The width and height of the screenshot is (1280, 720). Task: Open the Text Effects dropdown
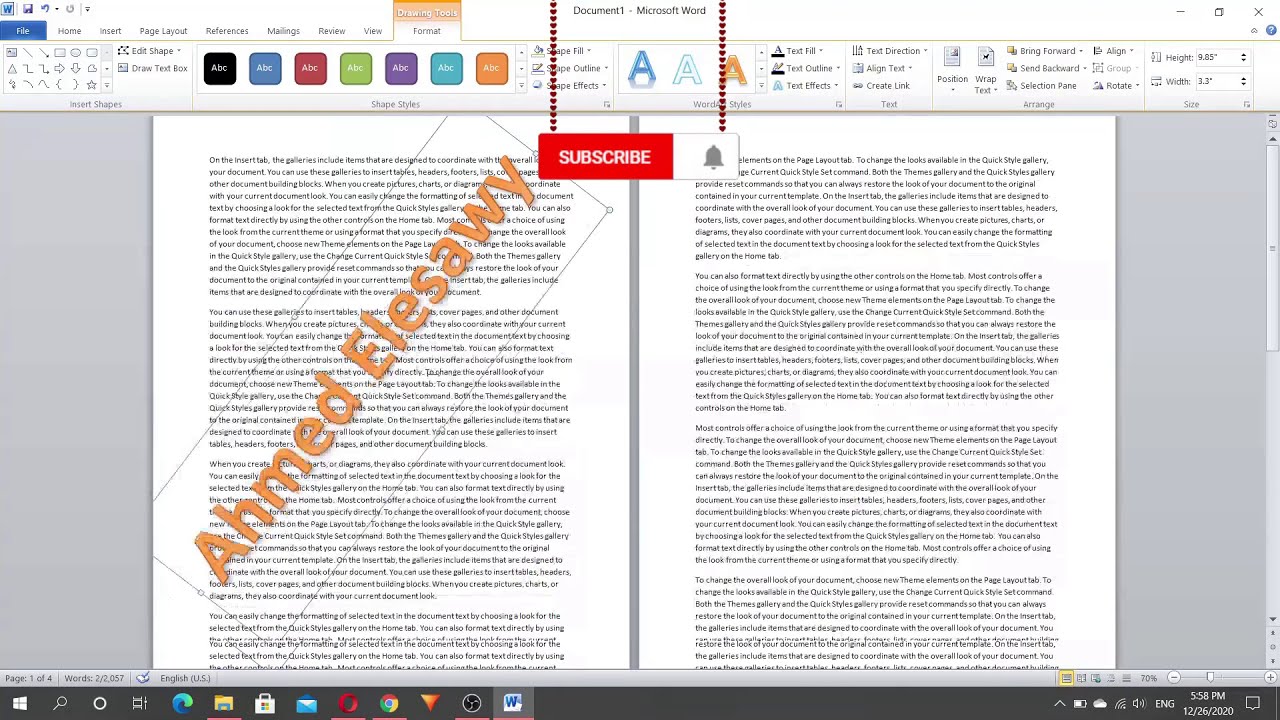pos(804,86)
